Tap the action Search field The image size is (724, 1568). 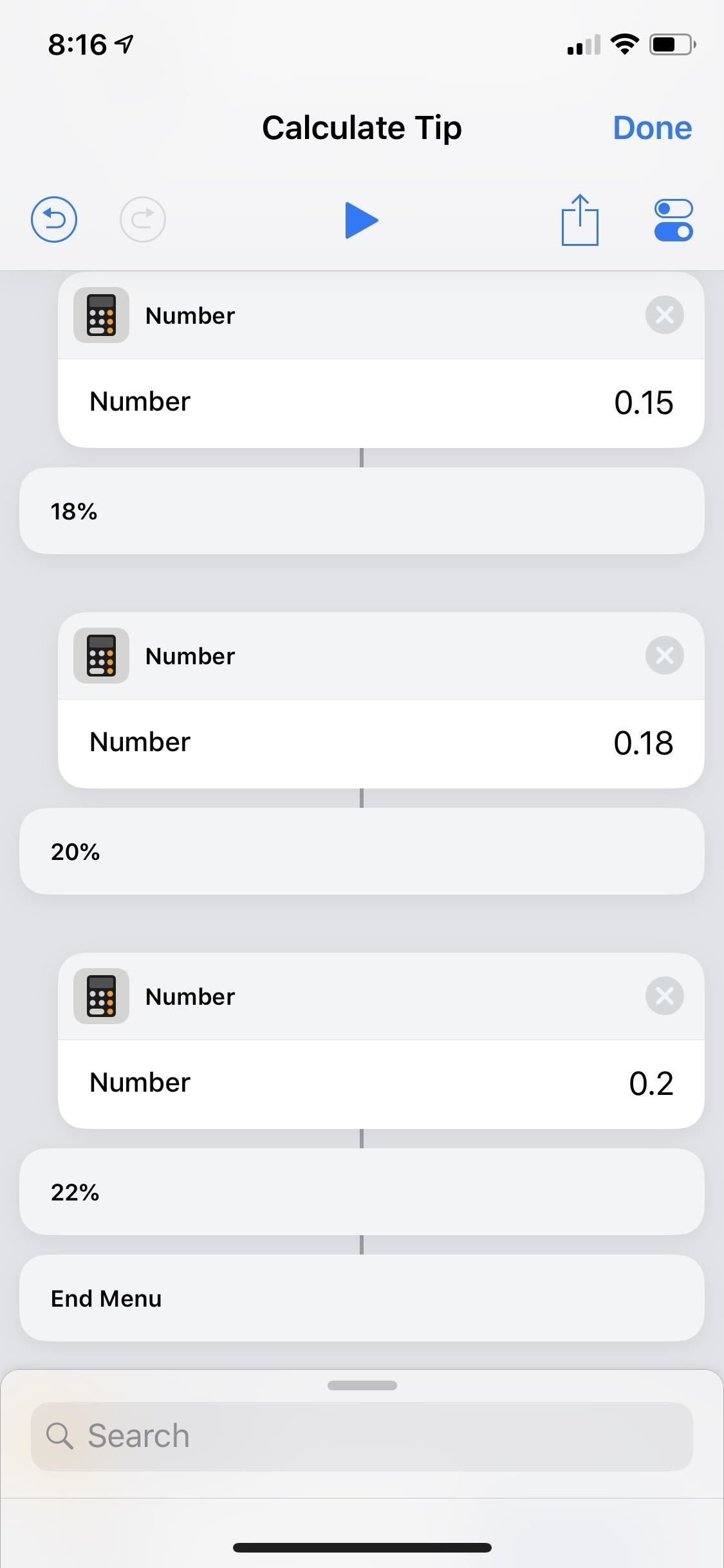tap(362, 1436)
